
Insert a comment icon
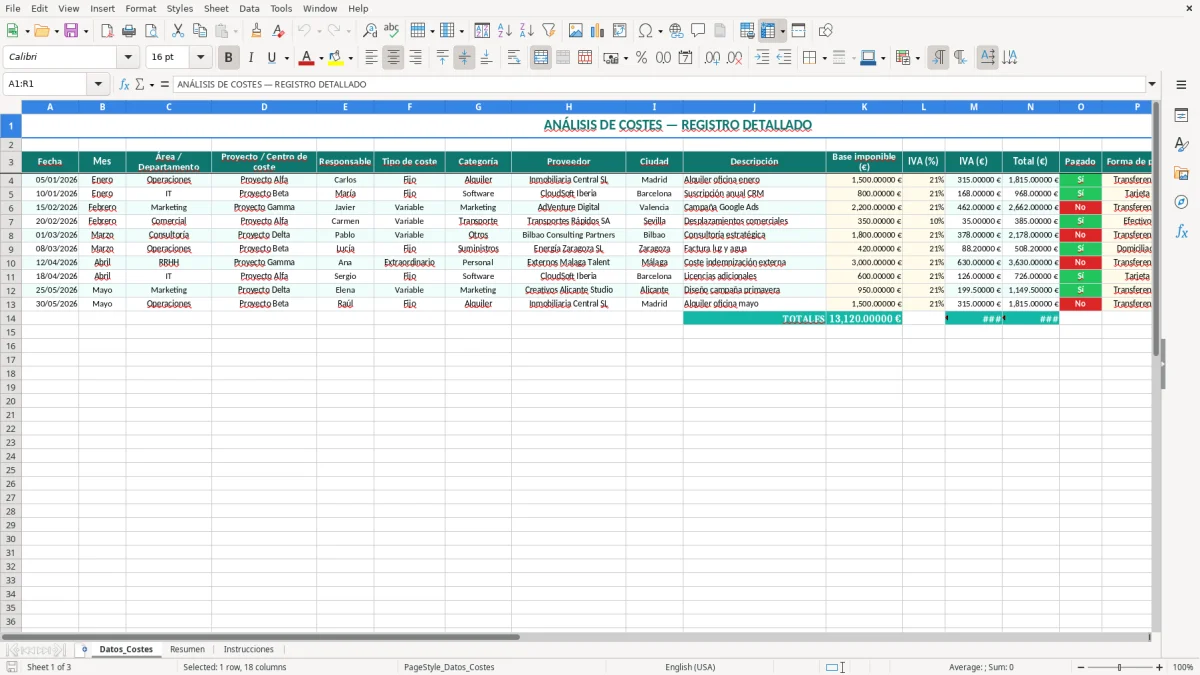pos(698,31)
